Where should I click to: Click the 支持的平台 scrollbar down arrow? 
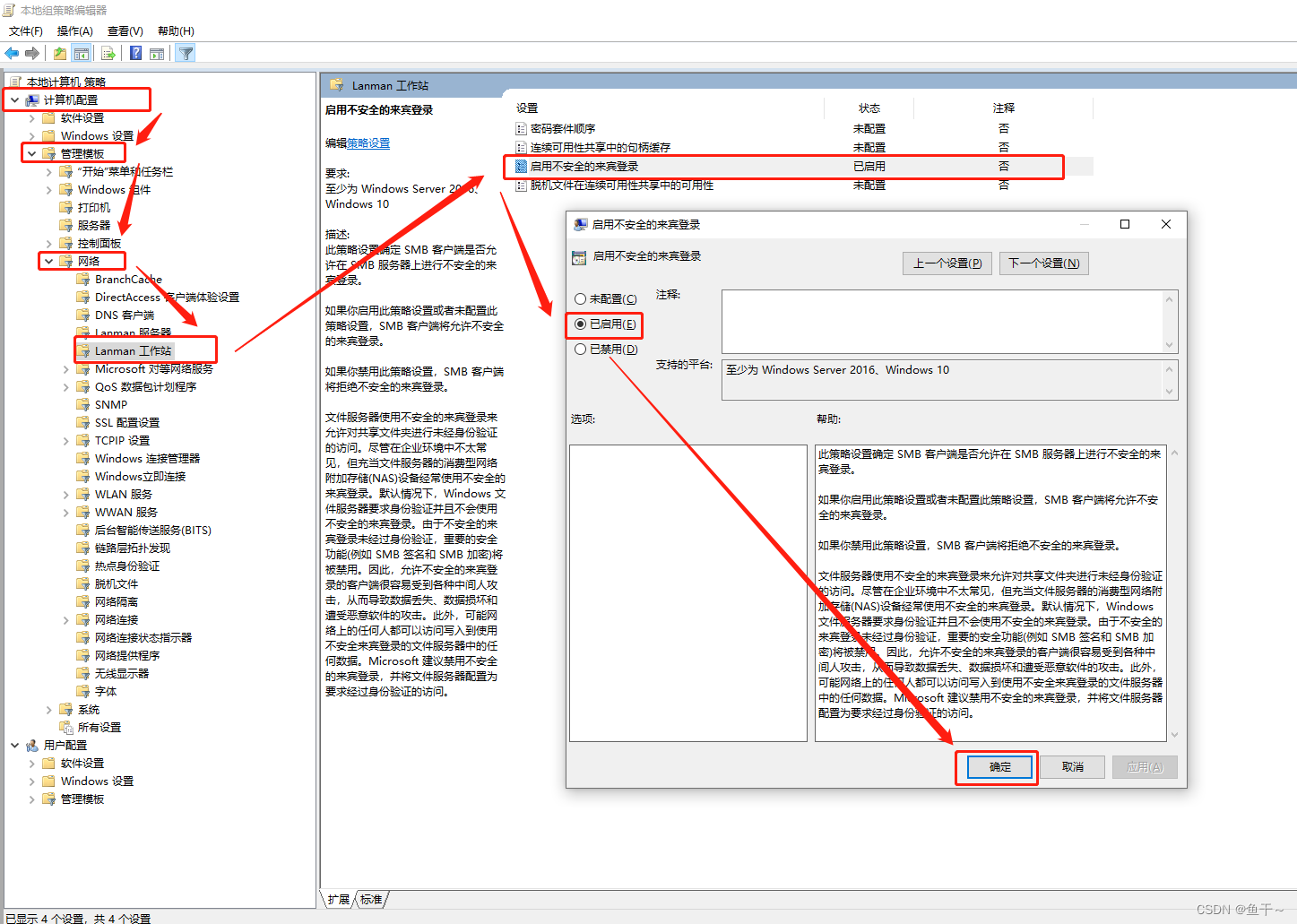pyautogui.click(x=1169, y=392)
